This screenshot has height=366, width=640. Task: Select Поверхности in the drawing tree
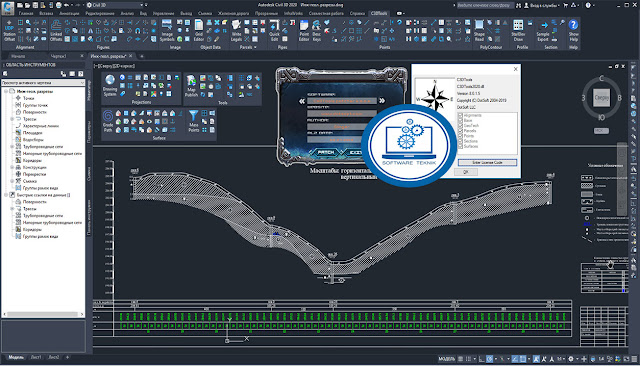[x=34, y=112]
